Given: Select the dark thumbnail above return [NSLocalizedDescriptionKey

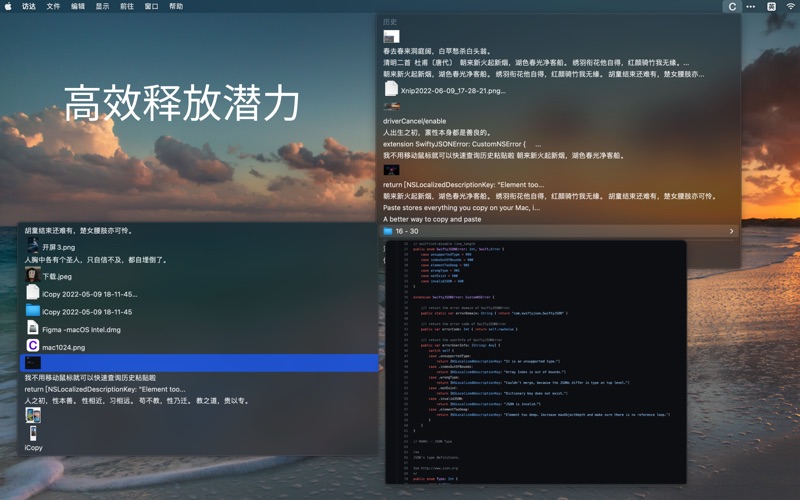Looking at the screenshot, I should (x=391, y=170).
